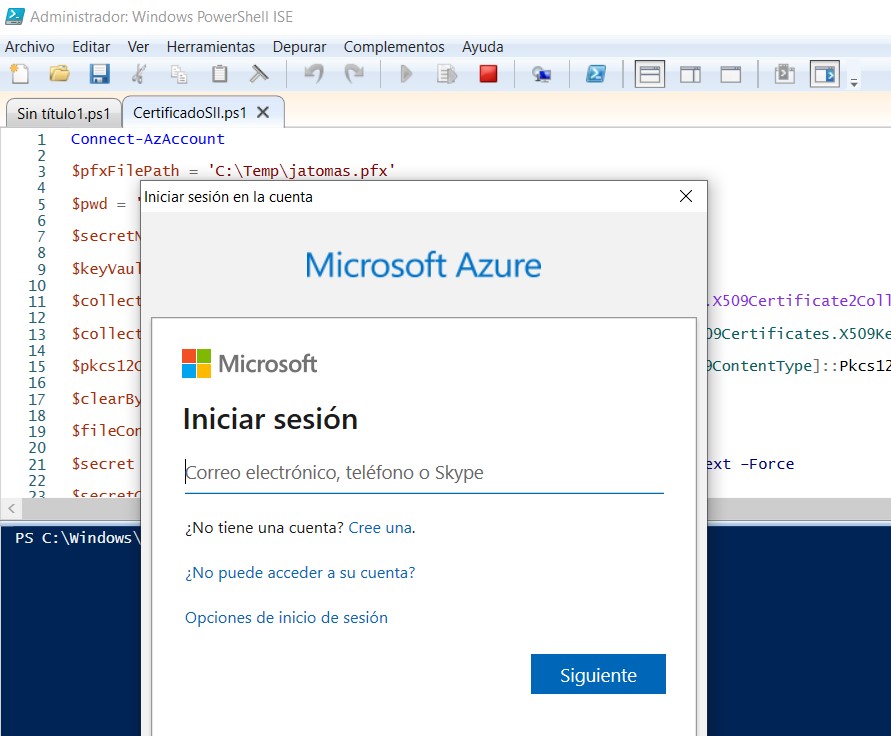Launch PowerShell.exe from the blue console icon

point(596,74)
